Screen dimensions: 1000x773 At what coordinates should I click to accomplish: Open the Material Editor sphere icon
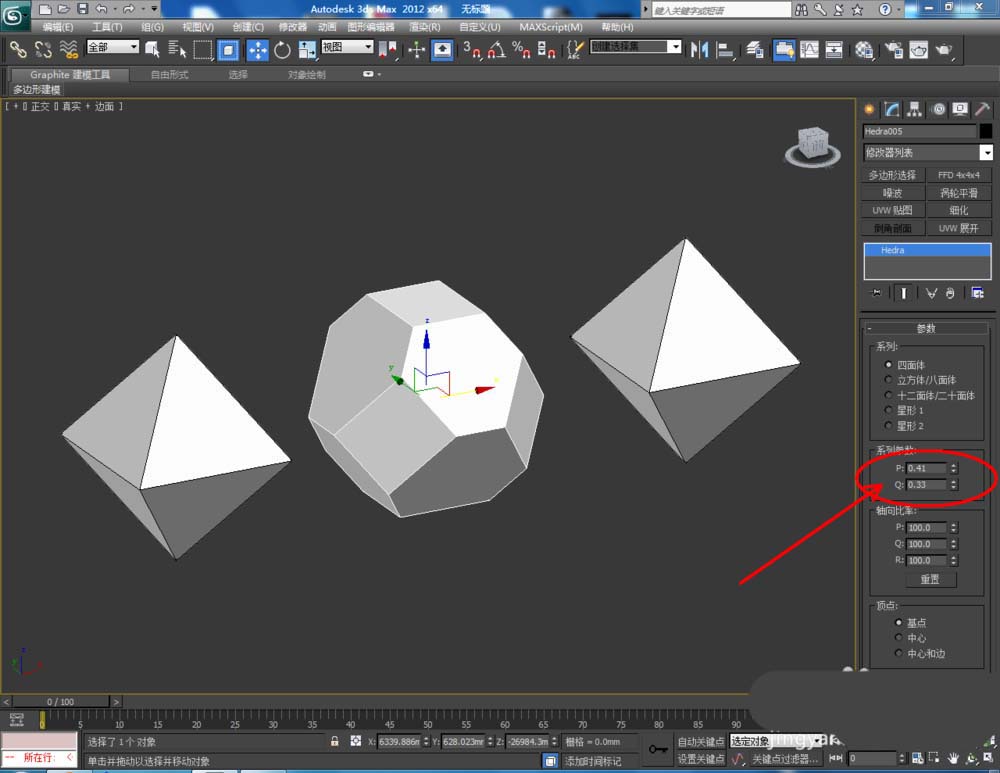pyautogui.click(x=864, y=50)
